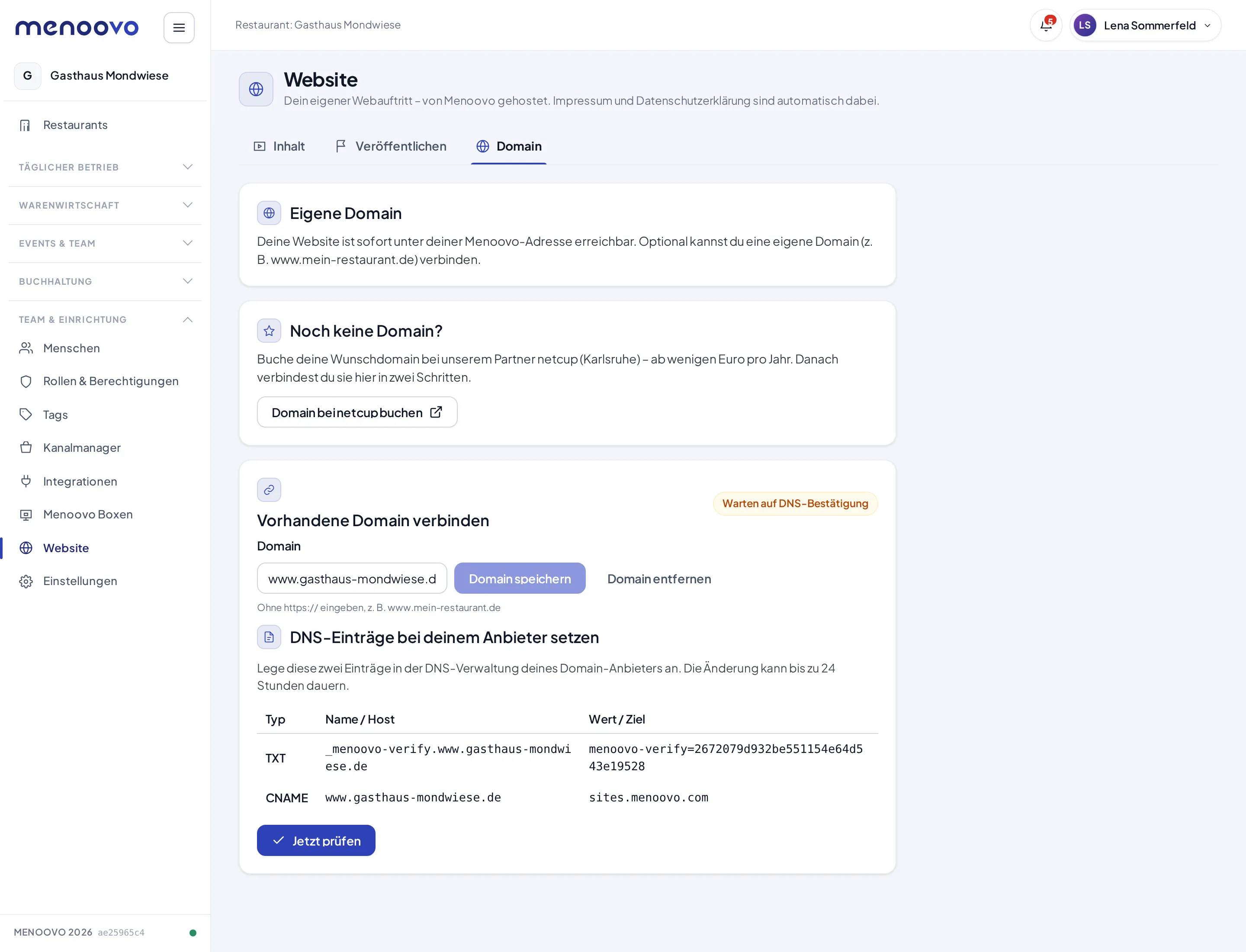Open Kanalmanager via shopping bag icon

tap(26, 448)
